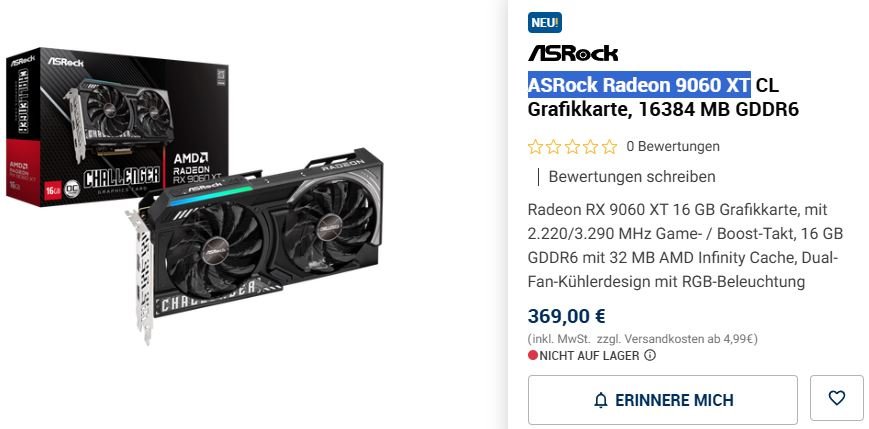Click the OC badge on product box
The image size is (869, 429).
72,188
